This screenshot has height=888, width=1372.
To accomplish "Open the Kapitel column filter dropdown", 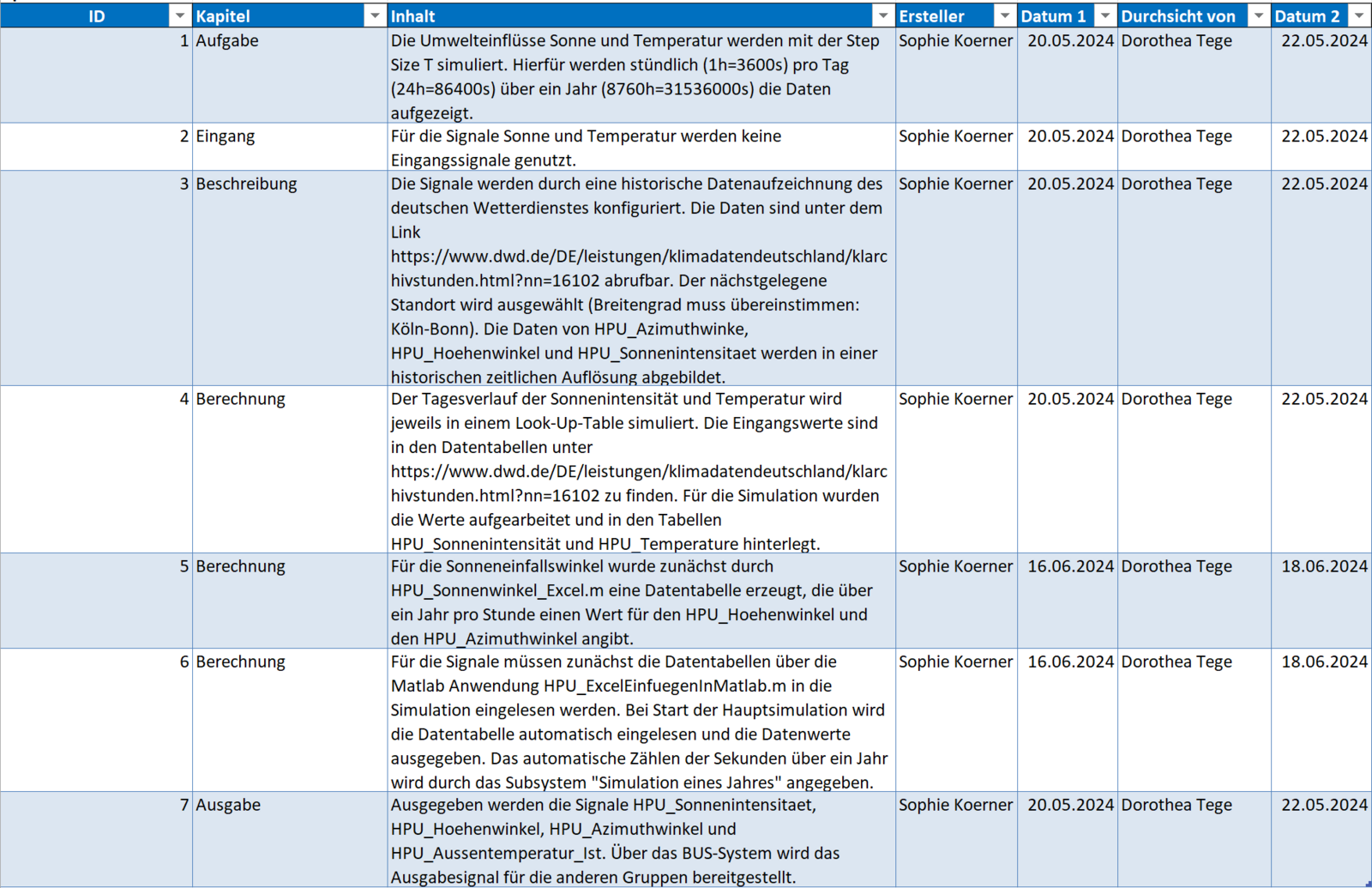I will coord(375,16).
